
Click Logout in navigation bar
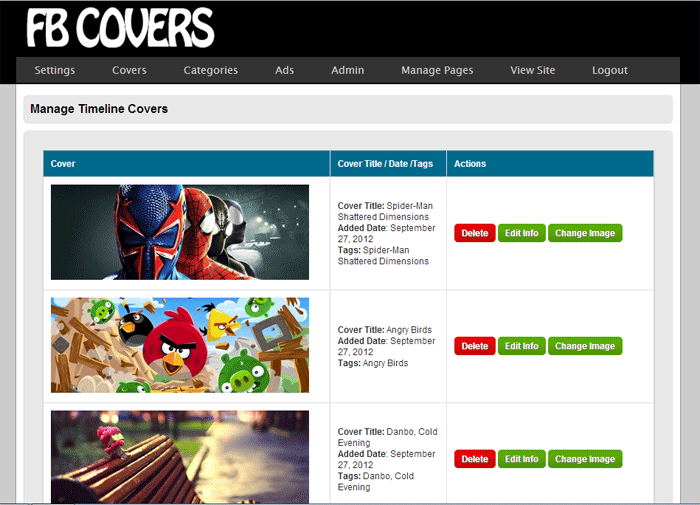coord(610,70)
